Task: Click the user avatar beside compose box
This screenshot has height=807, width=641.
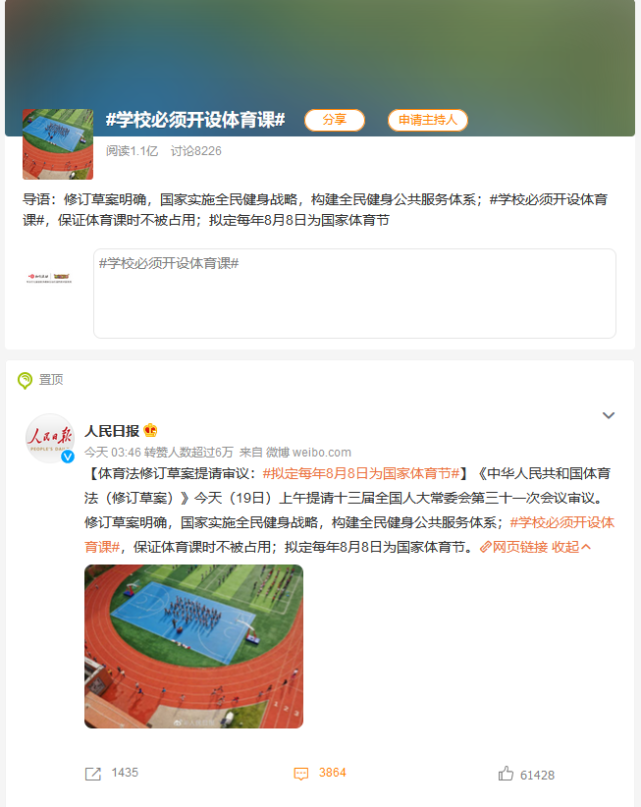Action: pos(49,278)
